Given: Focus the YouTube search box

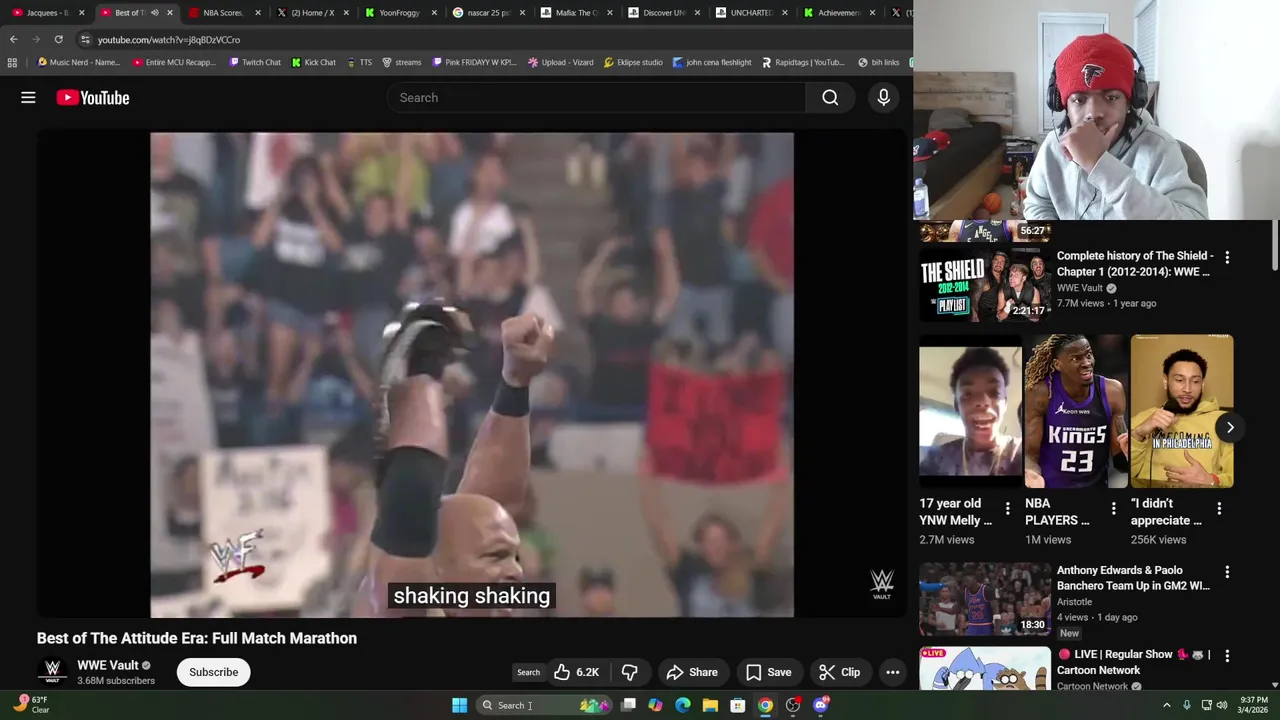Looking at the screenshot, I should point(596,97).
